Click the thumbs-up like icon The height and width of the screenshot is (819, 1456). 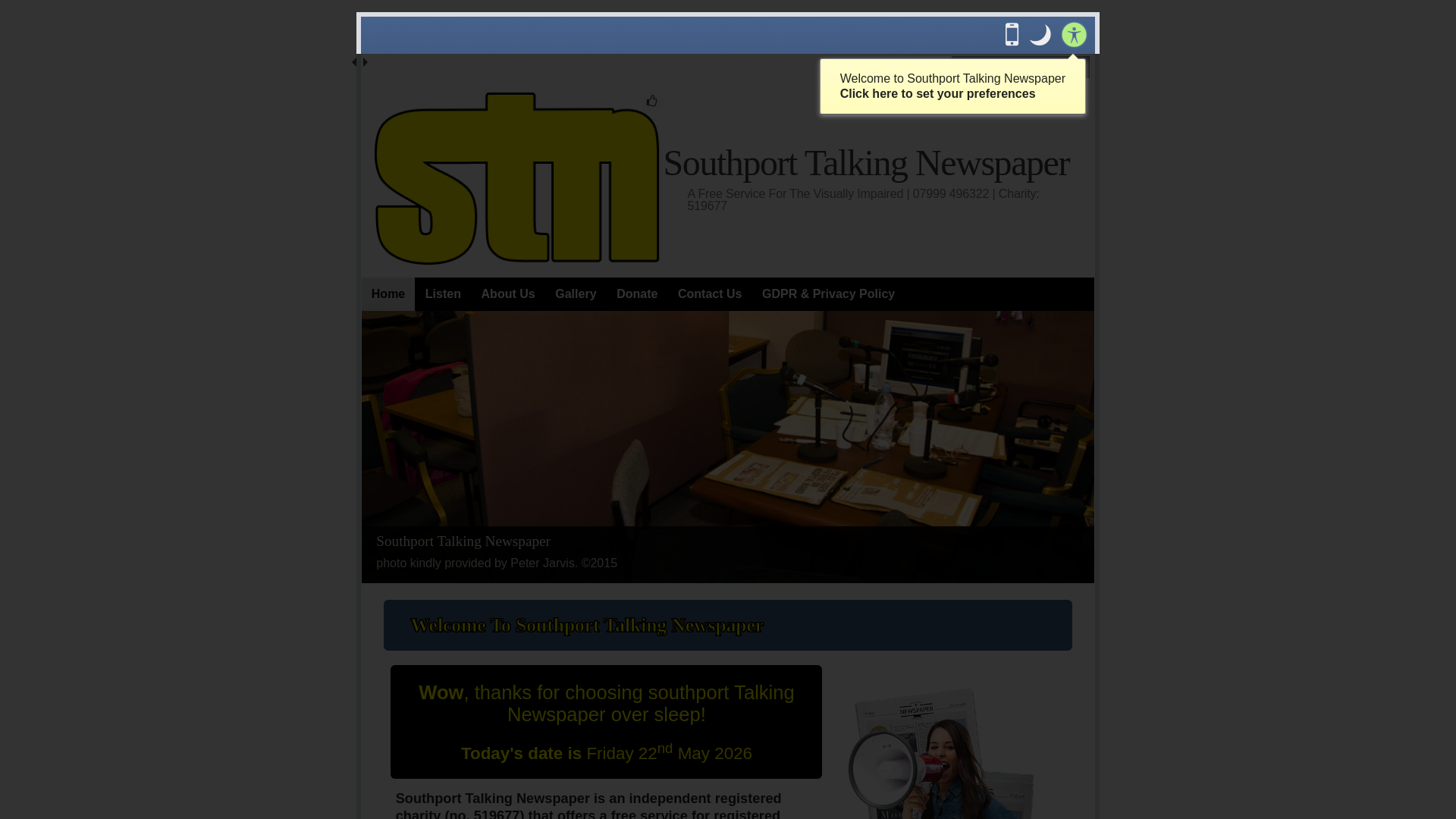pyautogui.click(x=651, y=101)
